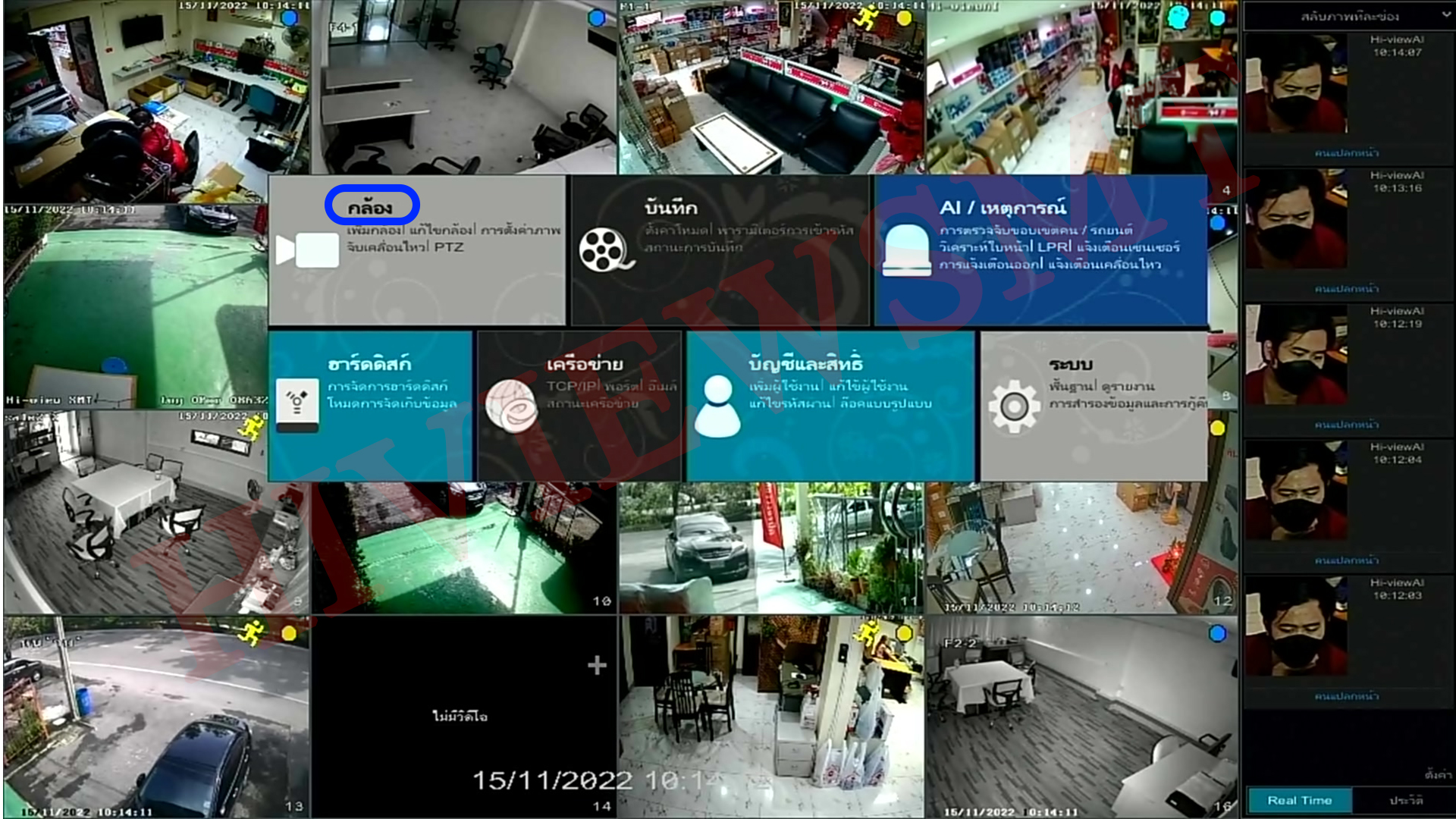Click the yellow running-man motion icon on F1-1 camera
The image size is (1456, 819).
(x=865, y=18)
